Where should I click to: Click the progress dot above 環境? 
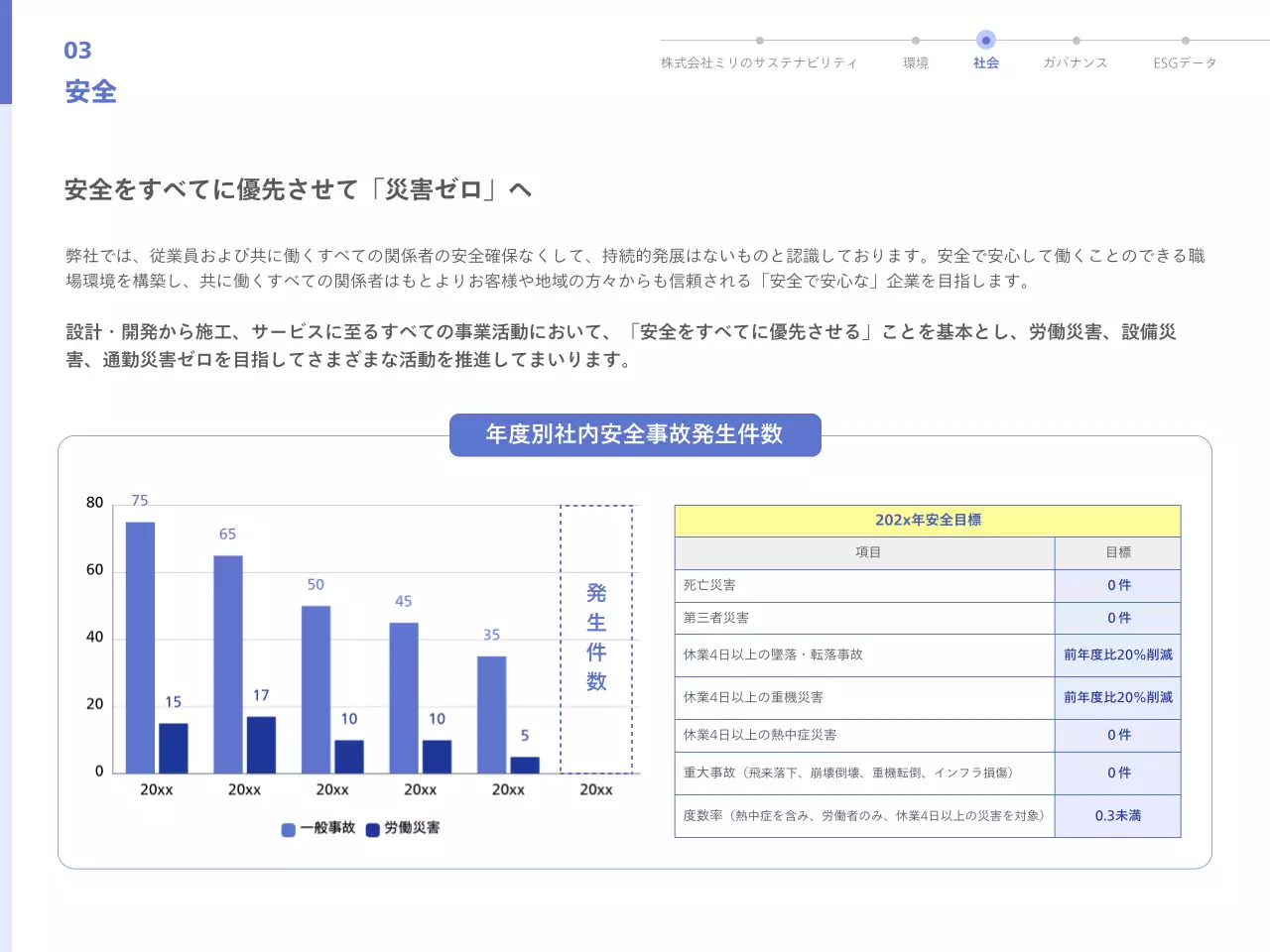[x=915, y=41]
